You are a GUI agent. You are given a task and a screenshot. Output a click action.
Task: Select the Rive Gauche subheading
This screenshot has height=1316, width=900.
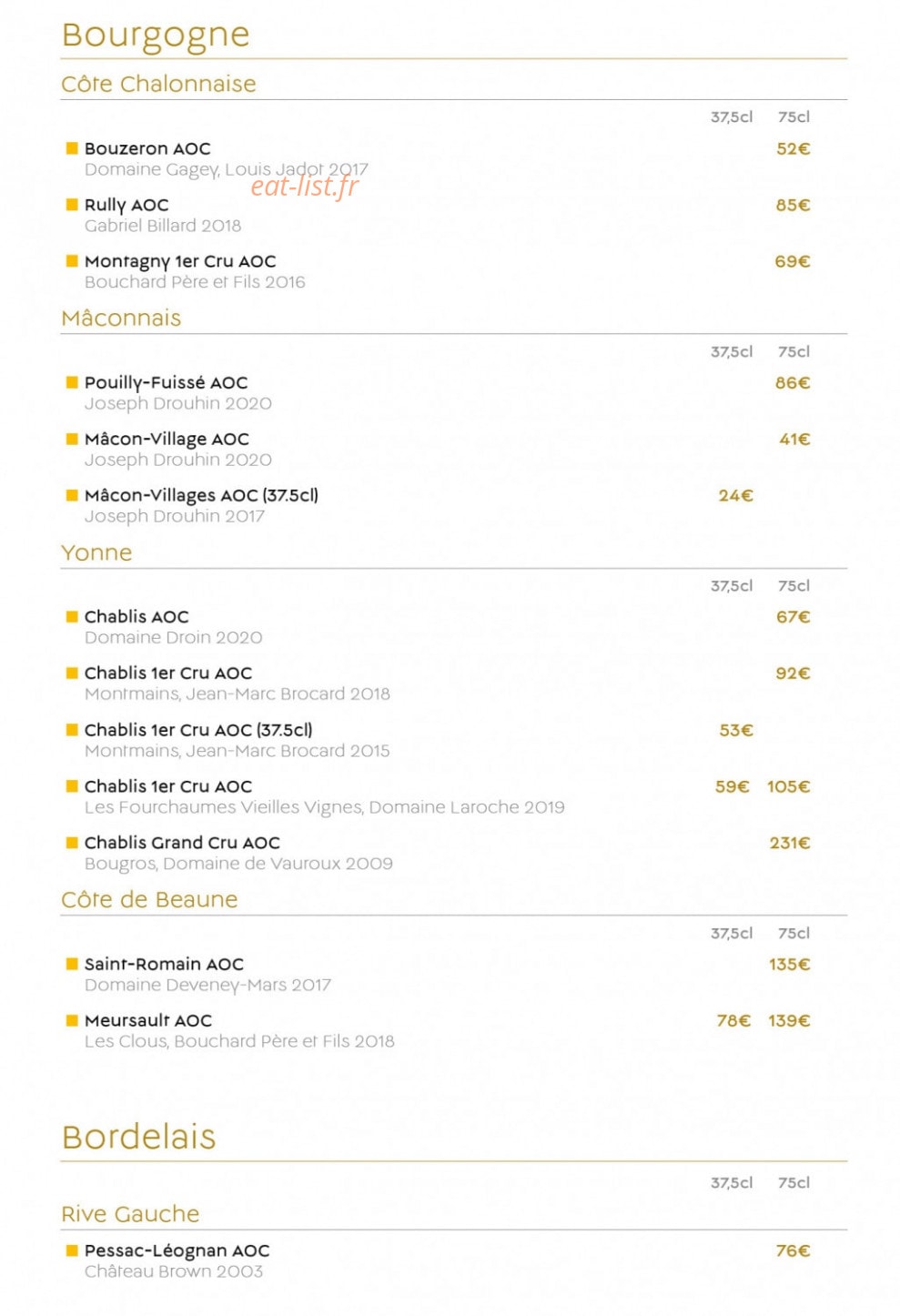[x=130, y=1214]
